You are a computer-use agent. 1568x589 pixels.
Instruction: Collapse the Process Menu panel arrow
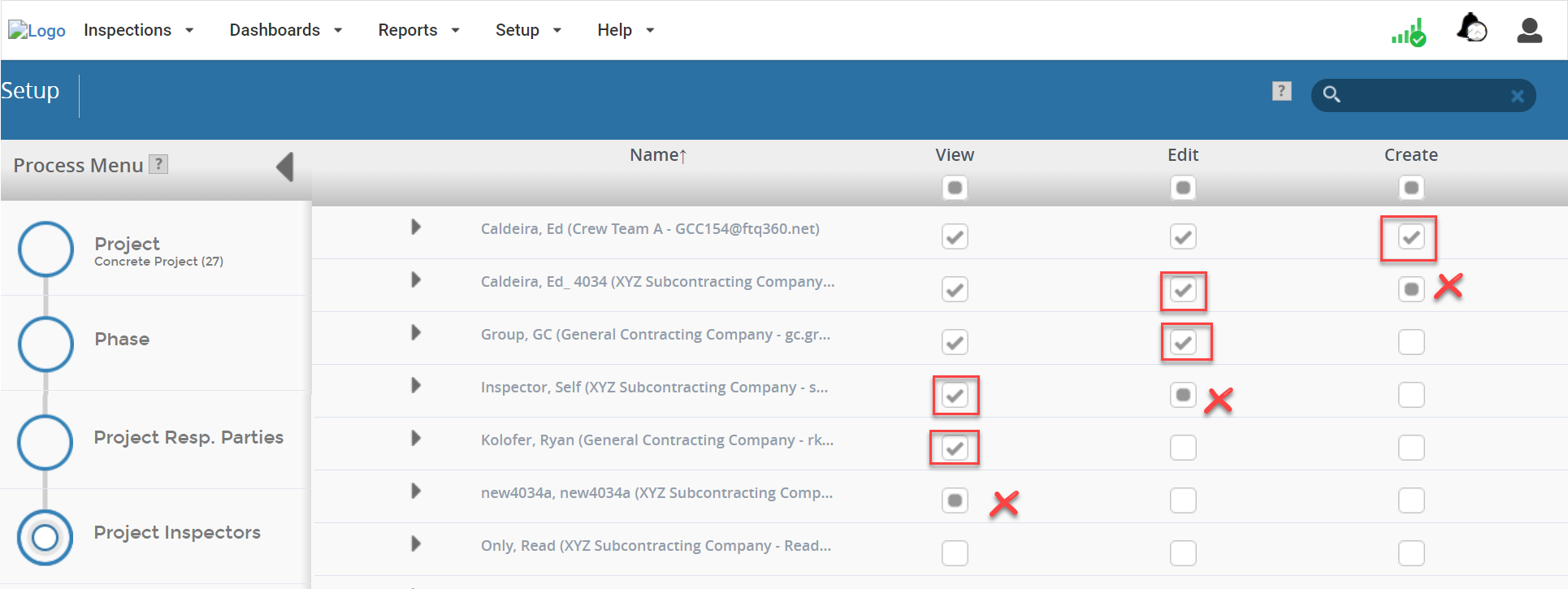[285, 167]
